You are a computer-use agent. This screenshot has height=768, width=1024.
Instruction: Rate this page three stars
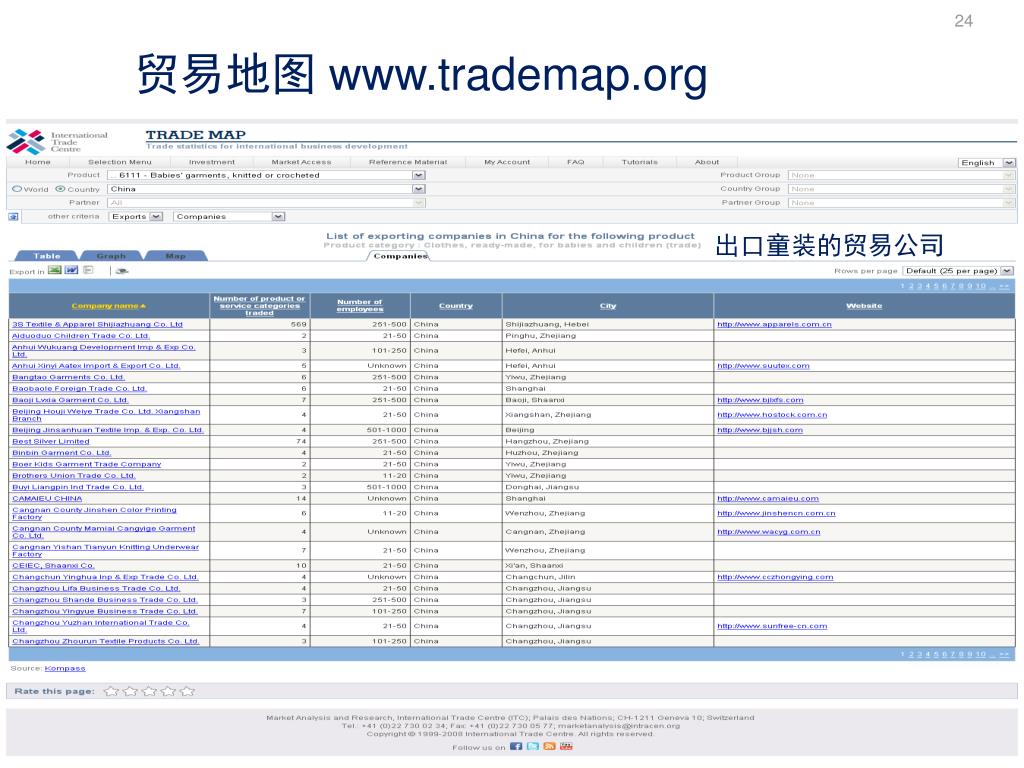[x=150, y=691]
